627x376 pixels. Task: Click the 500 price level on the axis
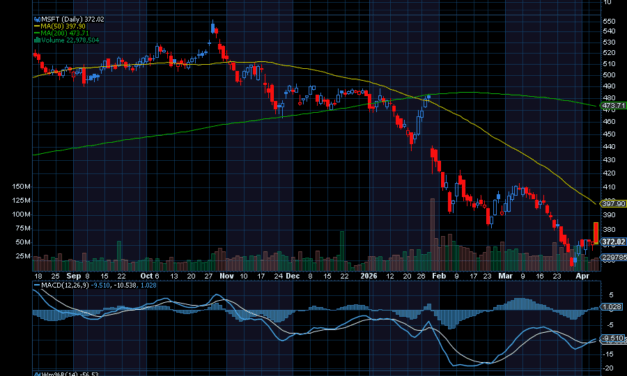pos(609,75)
